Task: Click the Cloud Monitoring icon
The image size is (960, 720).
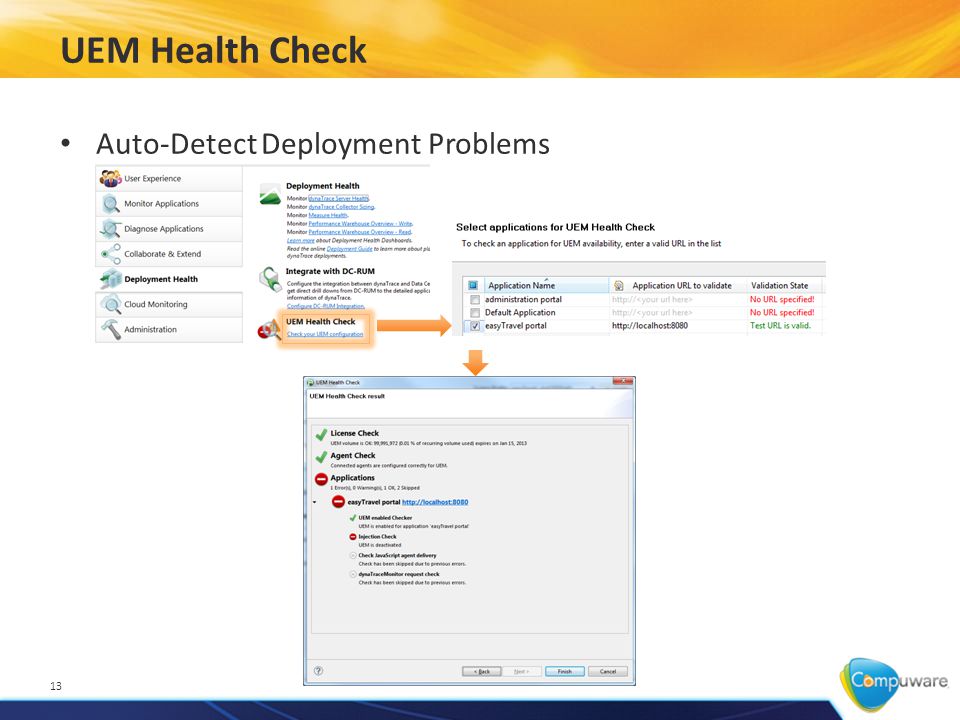Action: (110, 304)
